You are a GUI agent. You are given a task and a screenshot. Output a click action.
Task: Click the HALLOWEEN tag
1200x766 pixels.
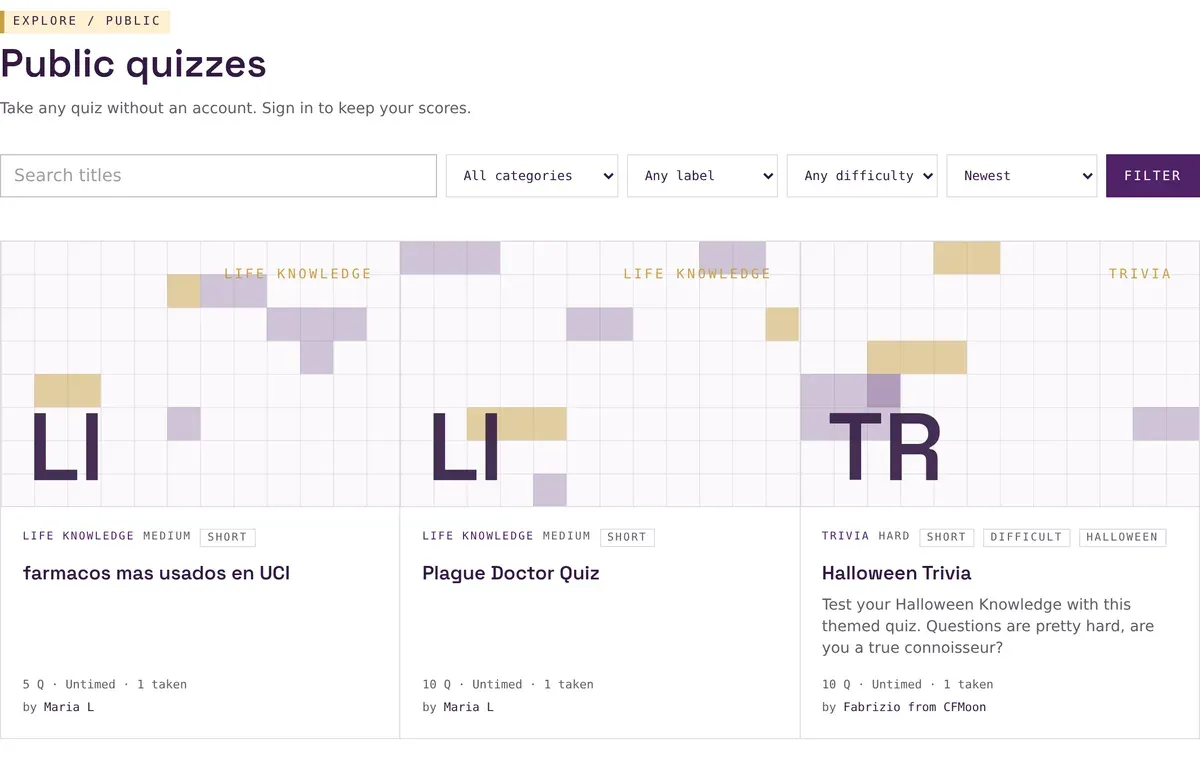pos(1122,537)
